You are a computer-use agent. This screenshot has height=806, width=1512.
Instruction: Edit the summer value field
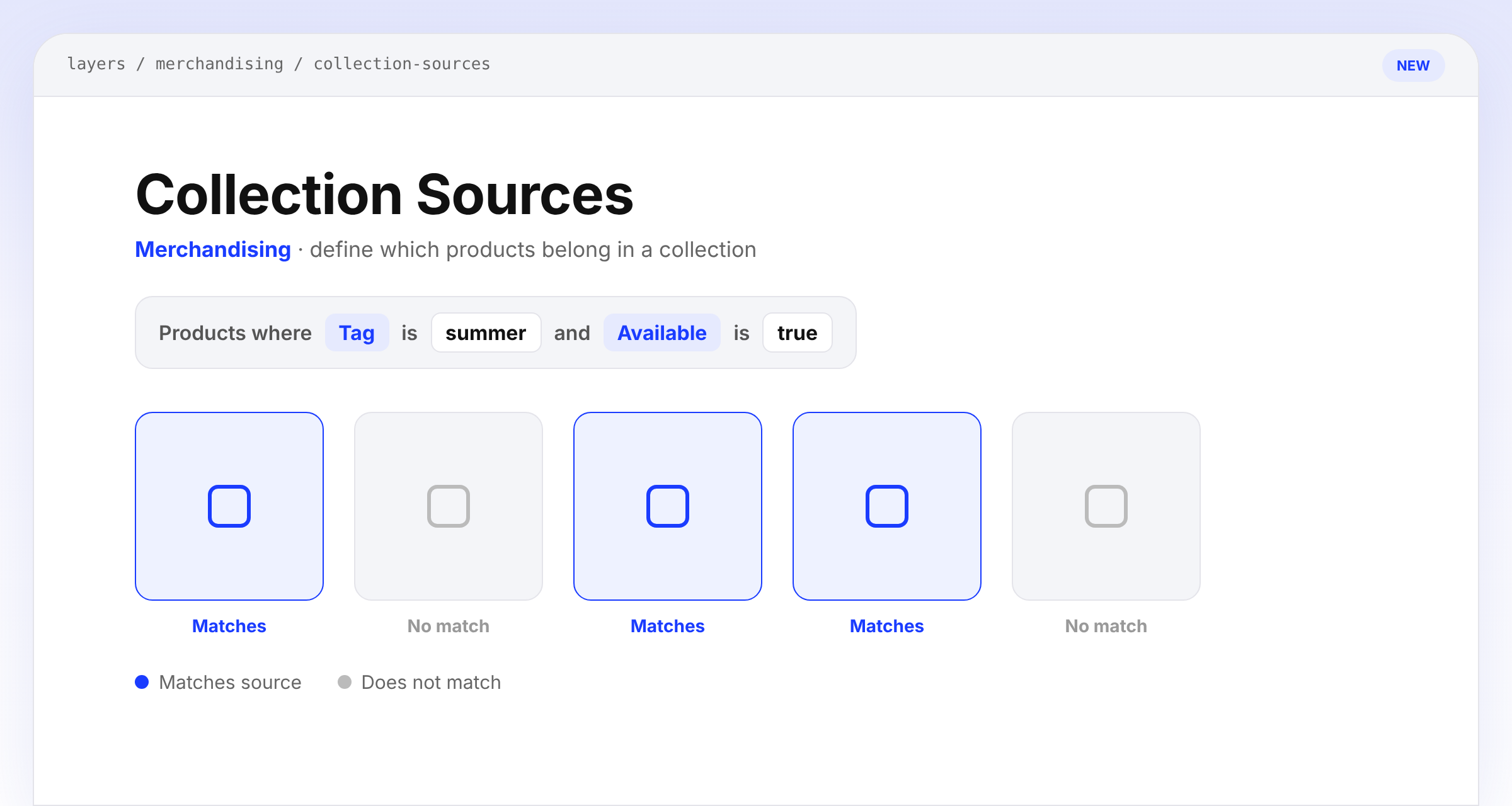pyautogui.click(x=486, y=332)
